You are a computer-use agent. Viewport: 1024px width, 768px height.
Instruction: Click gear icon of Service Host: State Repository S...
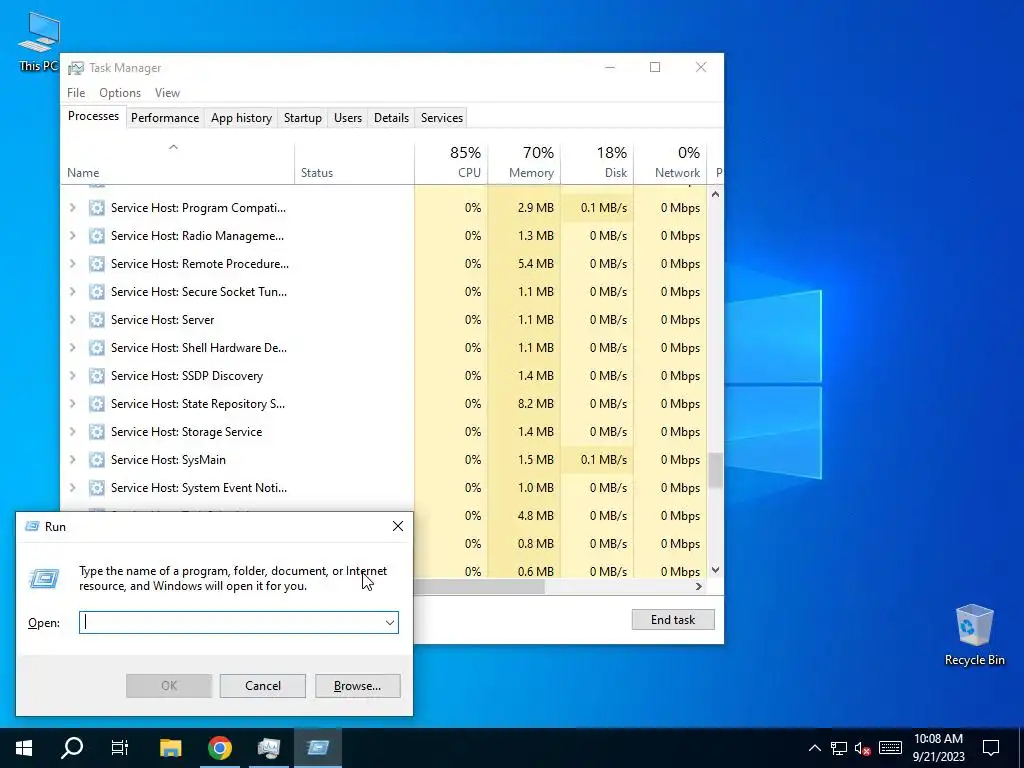[x=97, y=404]
